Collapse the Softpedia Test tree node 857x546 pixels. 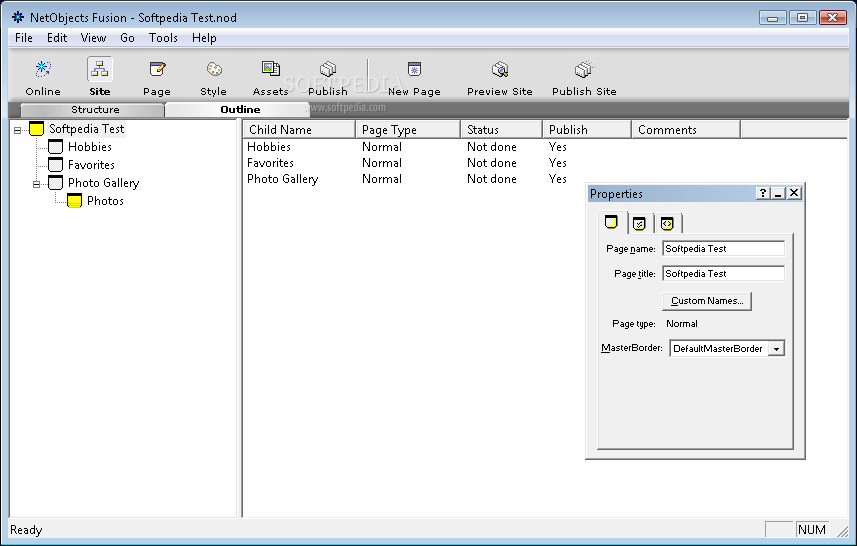[17, 130]
